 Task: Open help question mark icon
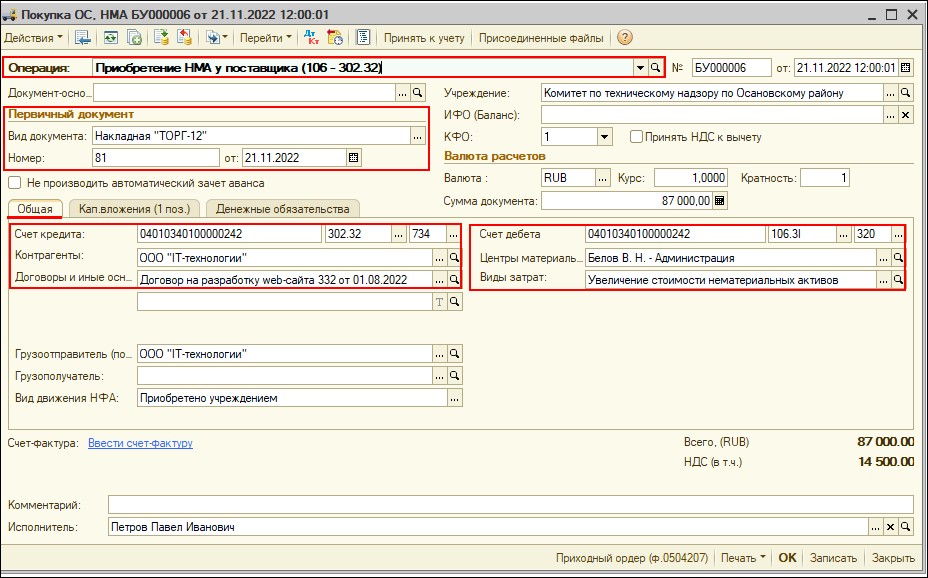[624, 38]
